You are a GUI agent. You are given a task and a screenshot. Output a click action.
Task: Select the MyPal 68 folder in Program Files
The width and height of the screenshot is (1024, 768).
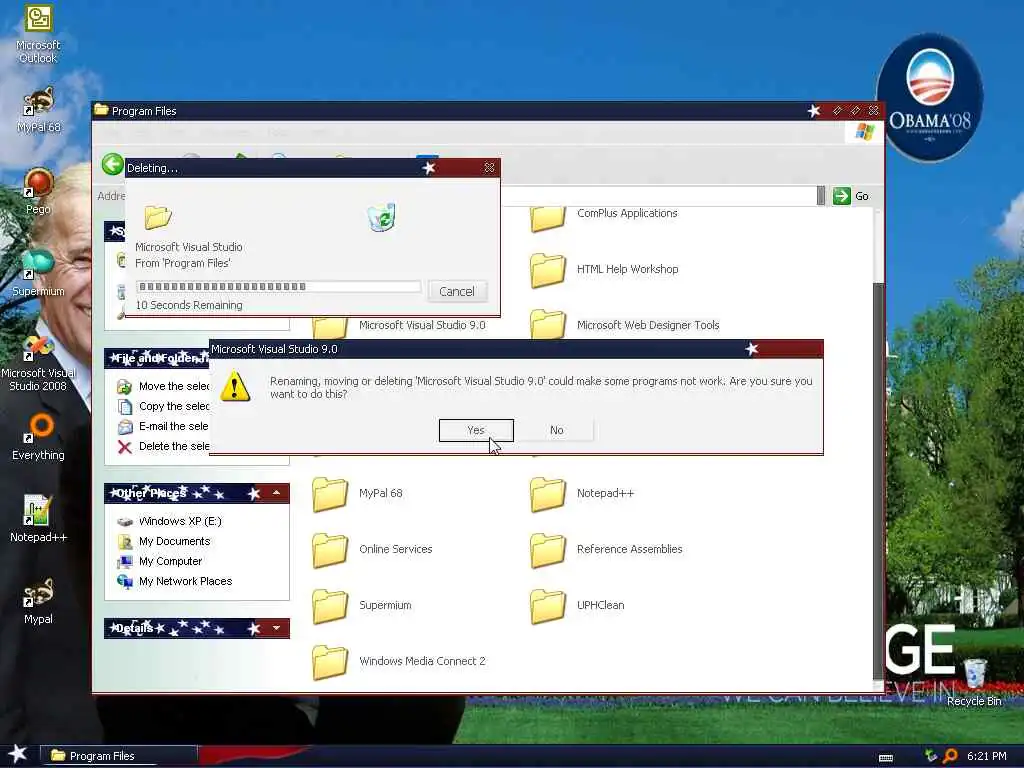[x=357, y=494]
